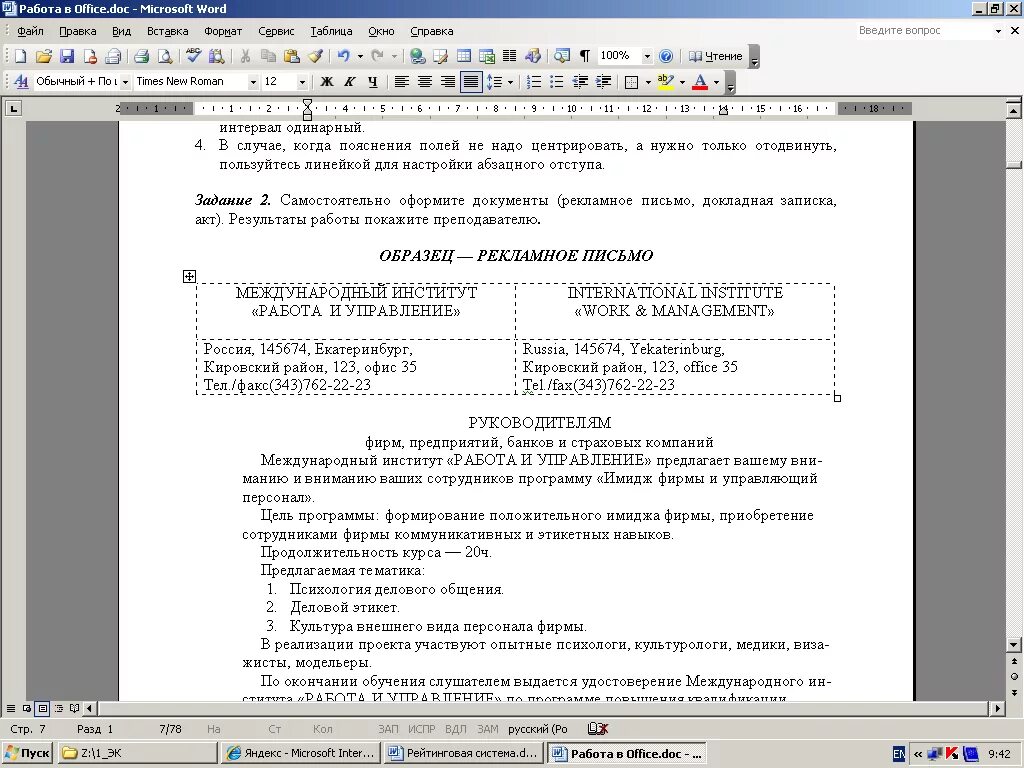The image size is (1024, 768).
Task: Click the Чтение reading mode button
Action: point(716,56)
